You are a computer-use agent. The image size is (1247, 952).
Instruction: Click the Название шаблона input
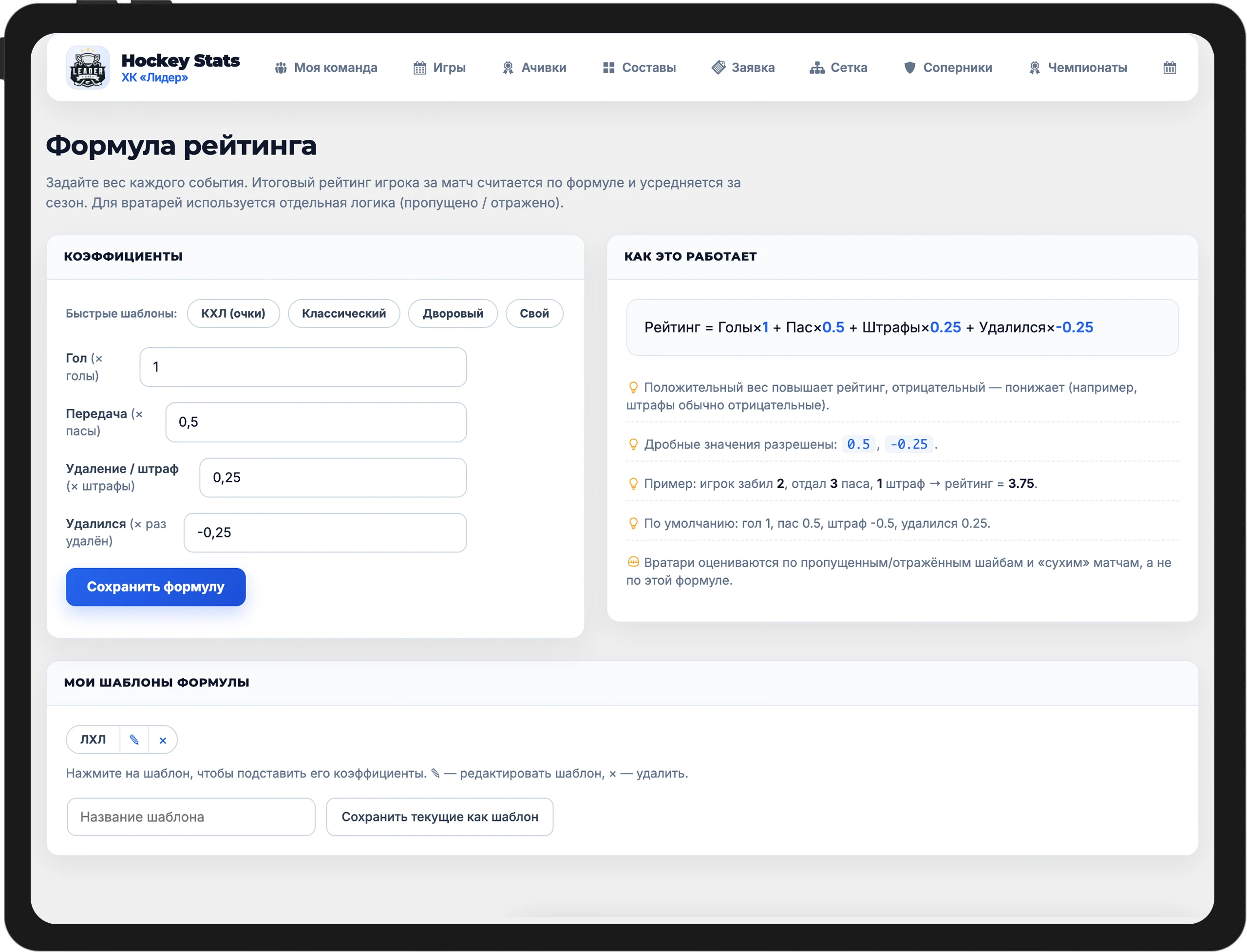click(191, 817)
